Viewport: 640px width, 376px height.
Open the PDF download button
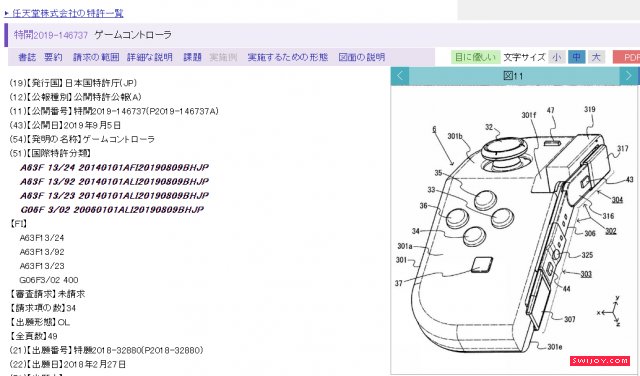point(627,57)
